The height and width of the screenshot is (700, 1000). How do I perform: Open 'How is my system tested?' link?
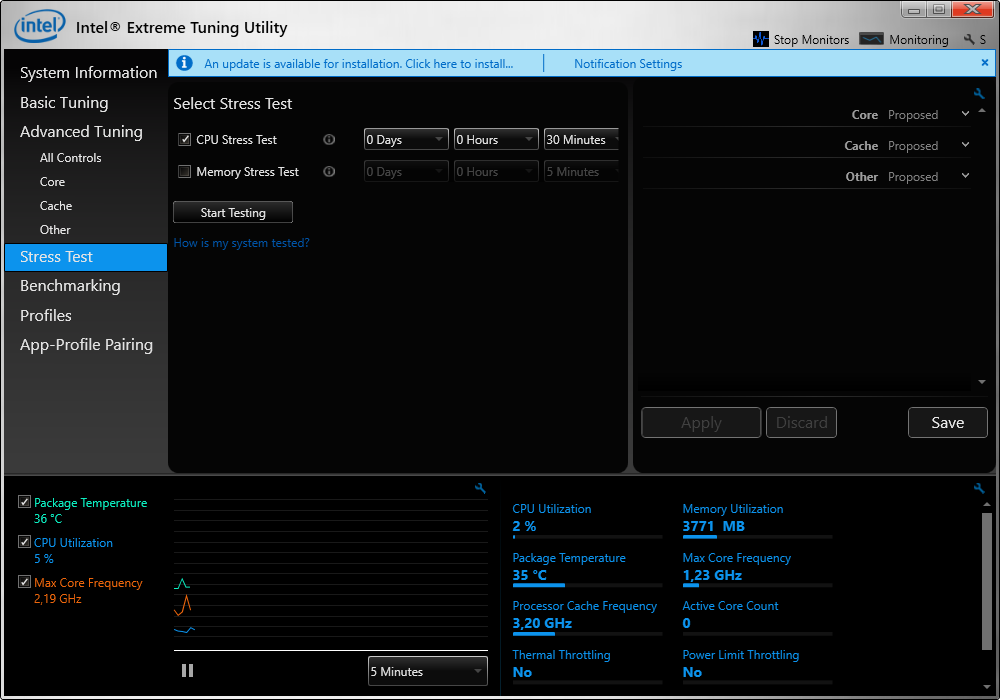(x=241, y=243)
